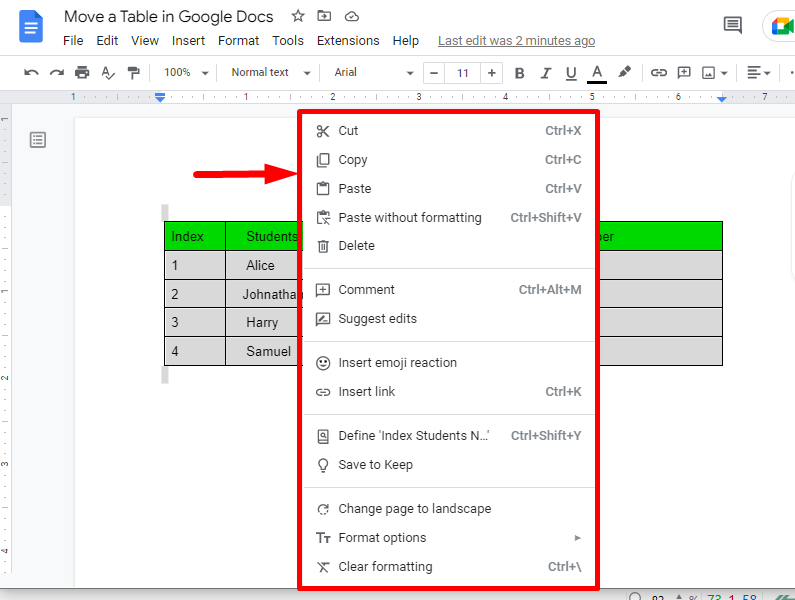Toggle Underline formatting

(x=571, y=73)
